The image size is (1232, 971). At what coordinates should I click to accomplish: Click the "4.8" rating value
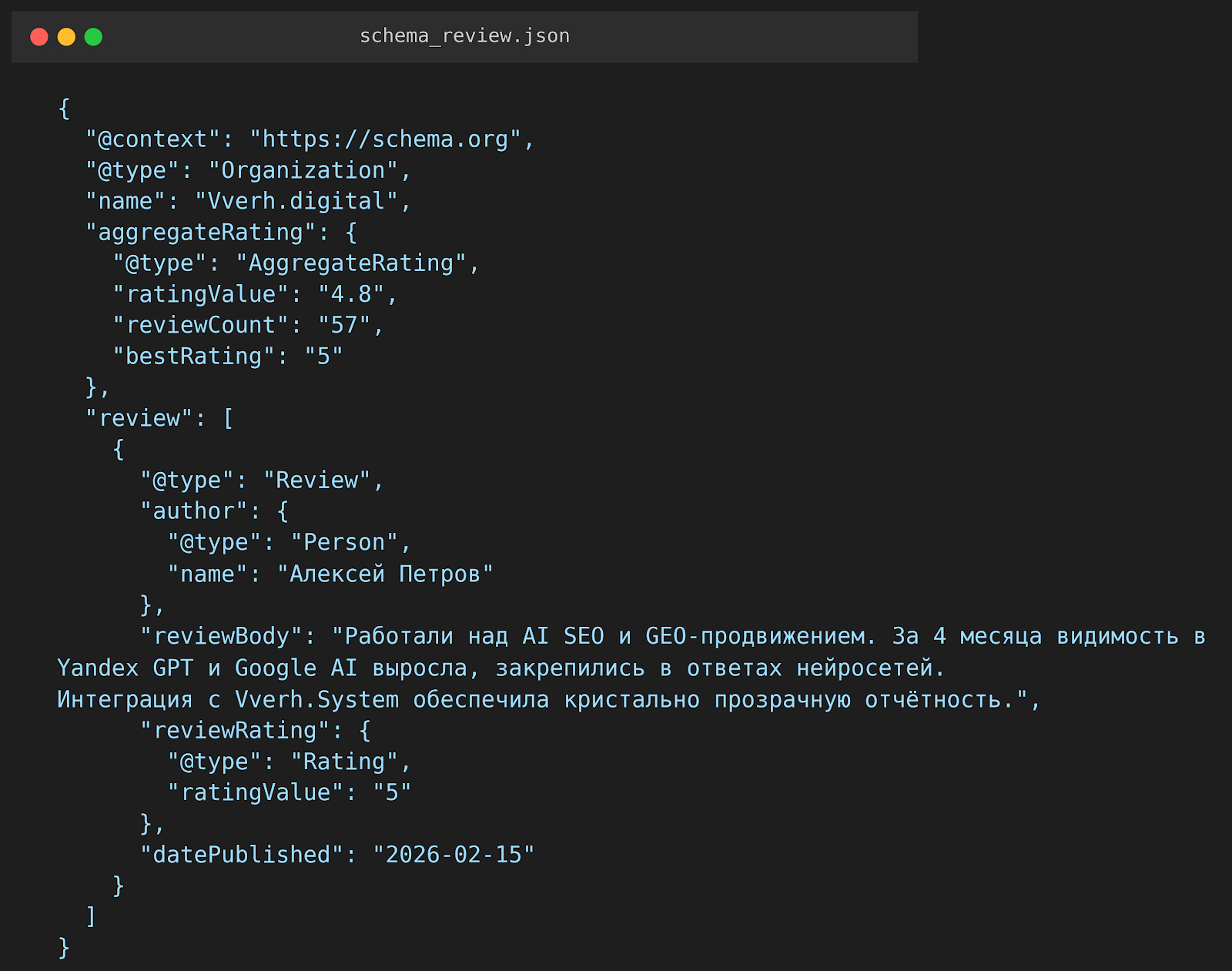click(x=351, y=294)
